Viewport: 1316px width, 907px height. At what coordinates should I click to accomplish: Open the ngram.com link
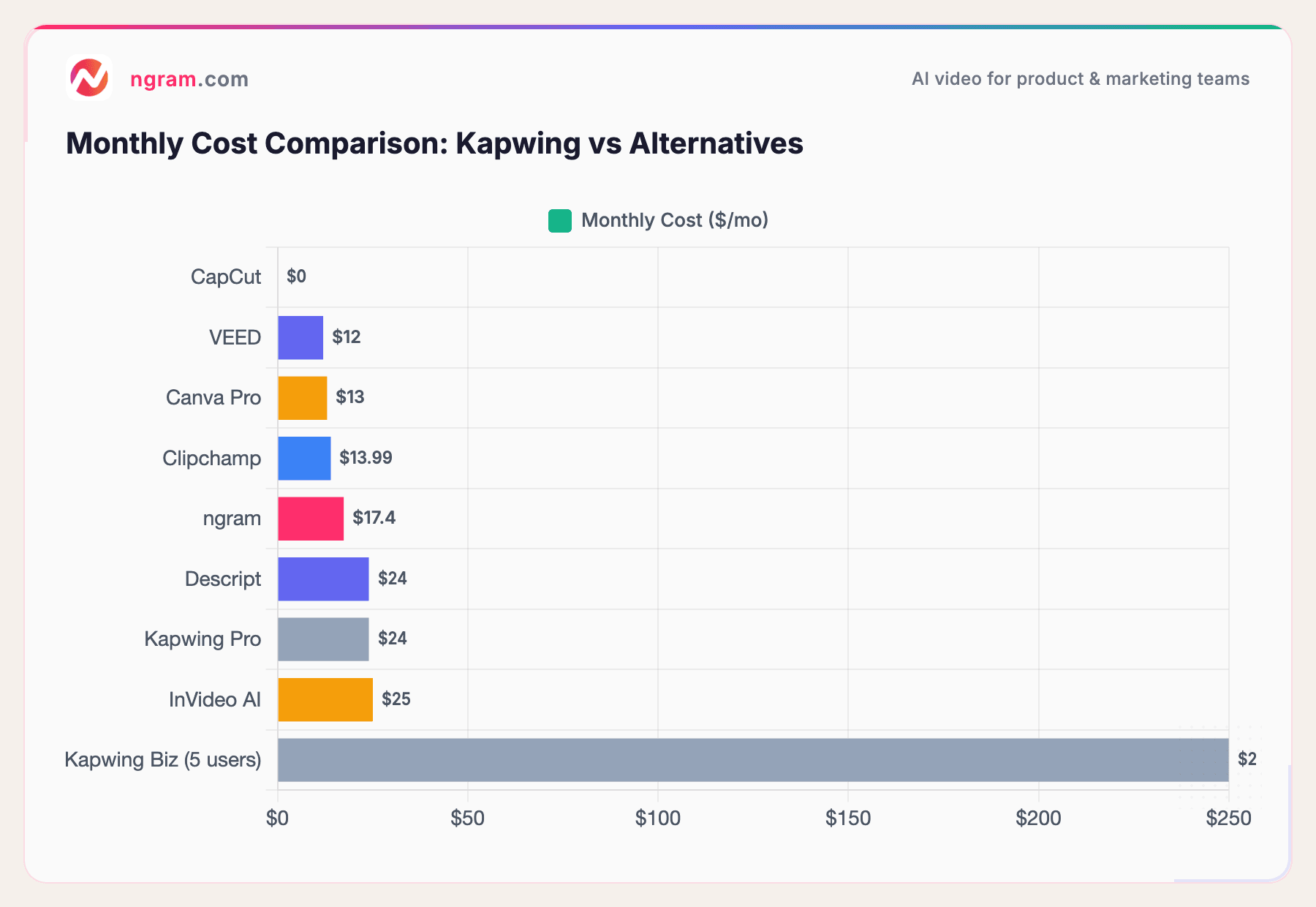click(x=189, y=79)
